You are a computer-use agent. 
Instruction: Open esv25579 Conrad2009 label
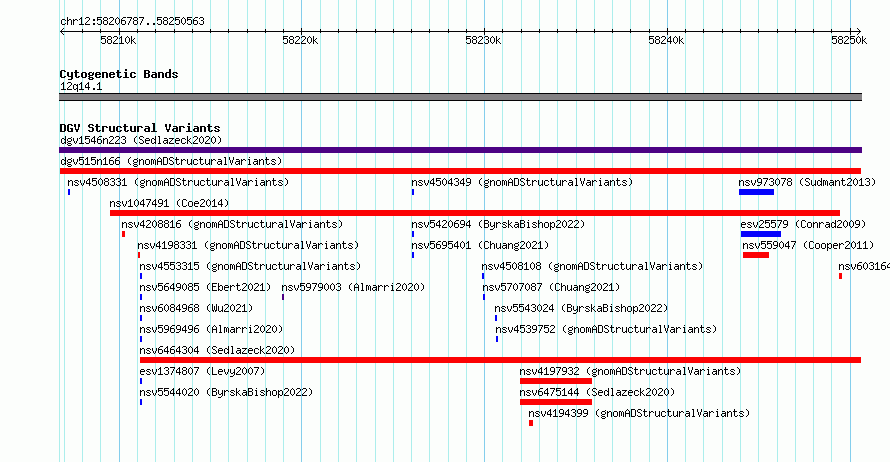[x=803, y=224]
